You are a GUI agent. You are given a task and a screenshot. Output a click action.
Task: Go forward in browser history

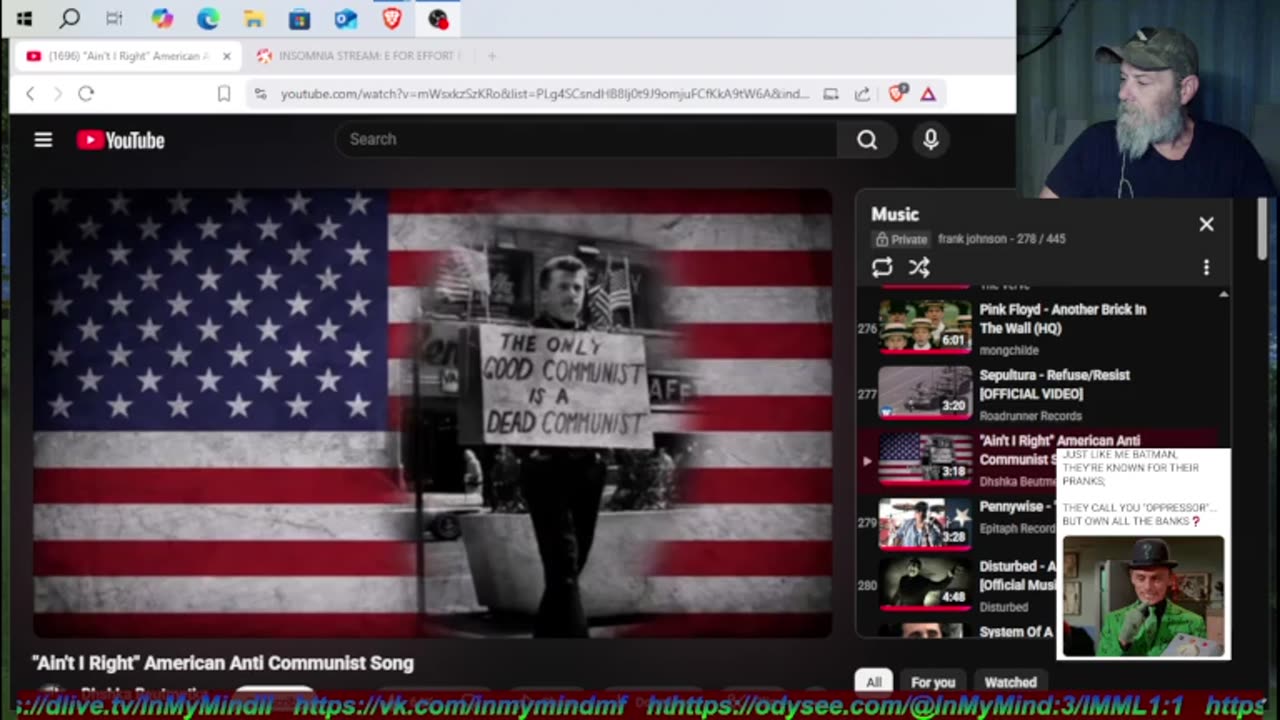click(x=57, y=94)
